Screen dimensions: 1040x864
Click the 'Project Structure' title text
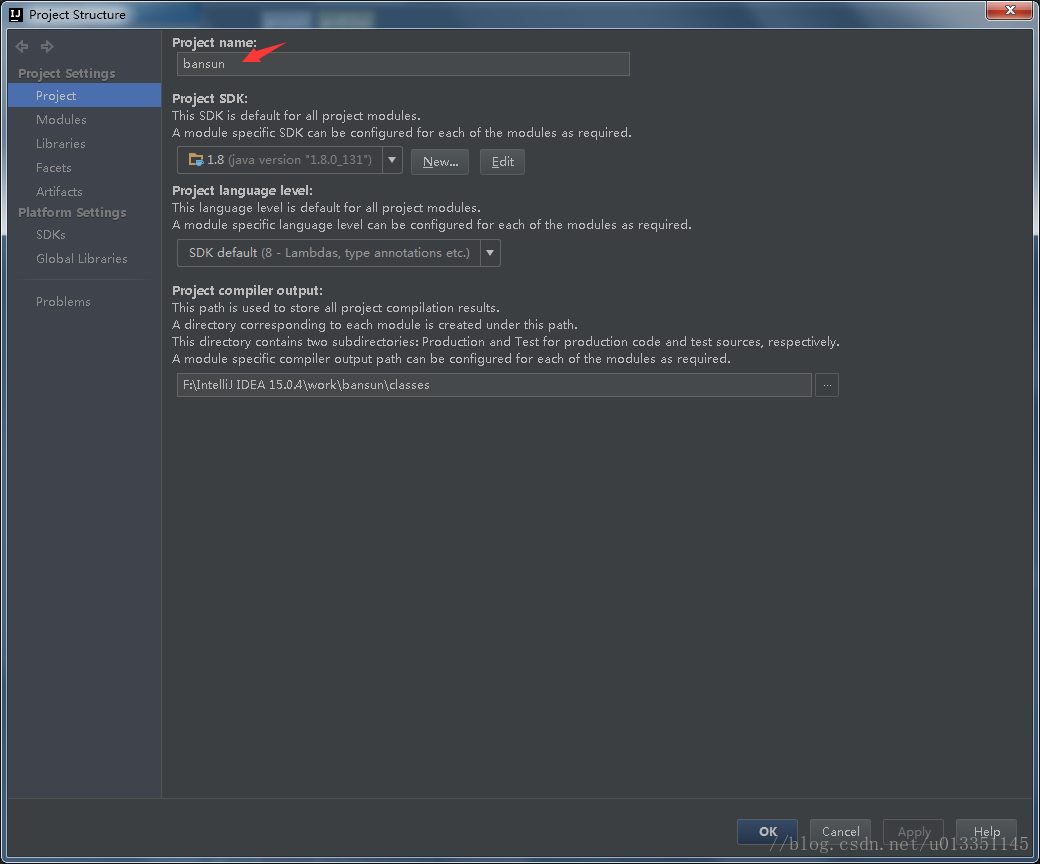77,15
